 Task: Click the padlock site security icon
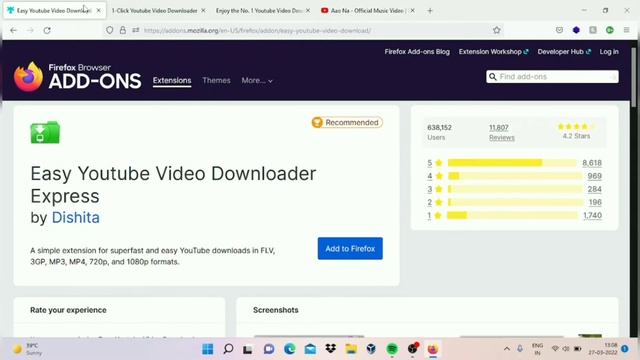tap(122, 30)
